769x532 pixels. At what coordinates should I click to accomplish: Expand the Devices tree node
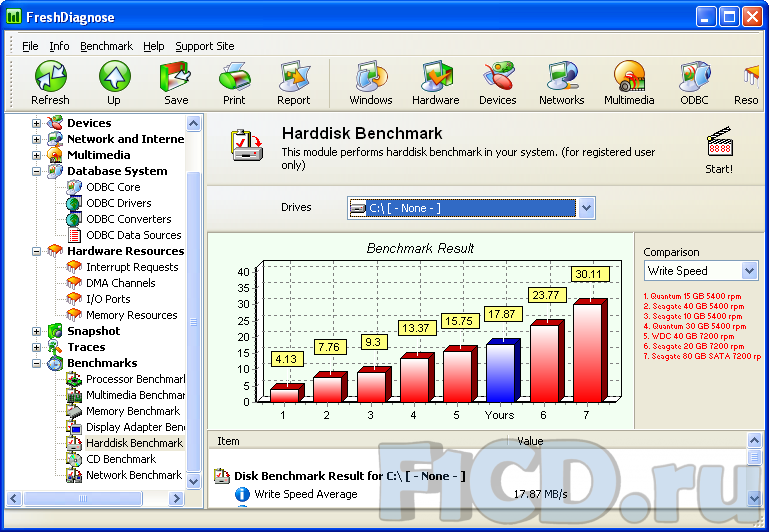(x=36, y=123)
